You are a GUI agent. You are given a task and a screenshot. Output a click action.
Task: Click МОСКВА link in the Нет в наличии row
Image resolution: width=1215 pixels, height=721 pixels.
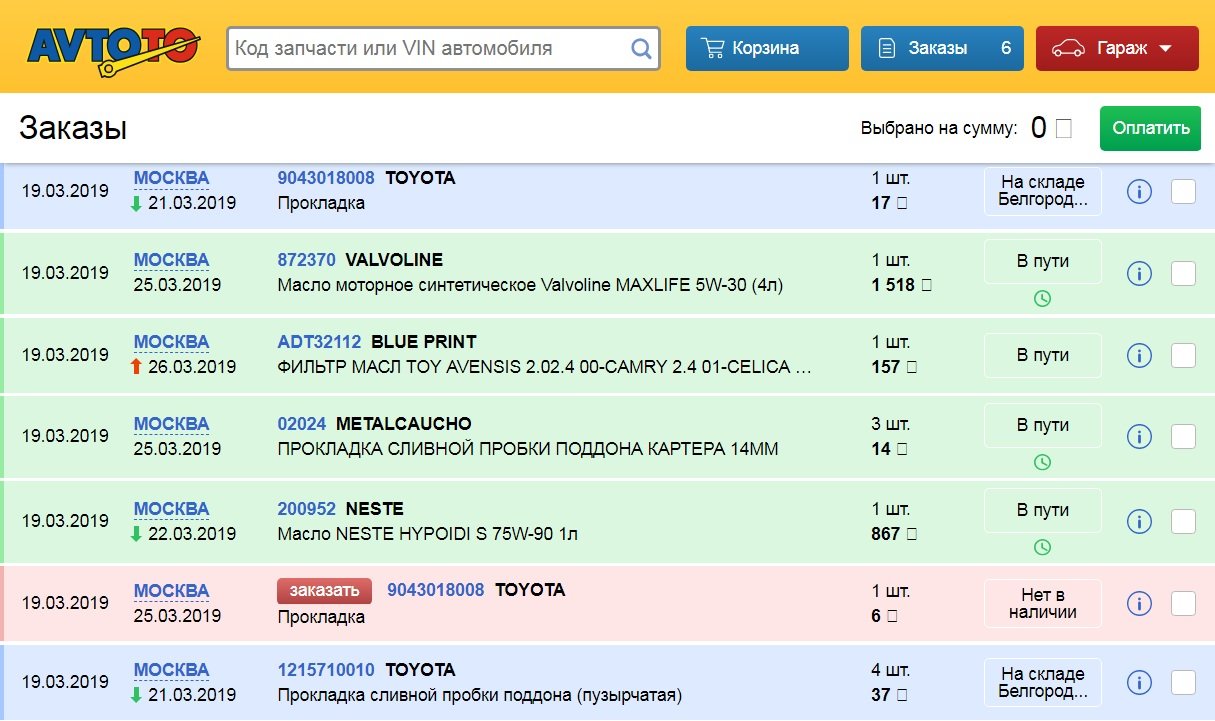[x=172, y=591]
